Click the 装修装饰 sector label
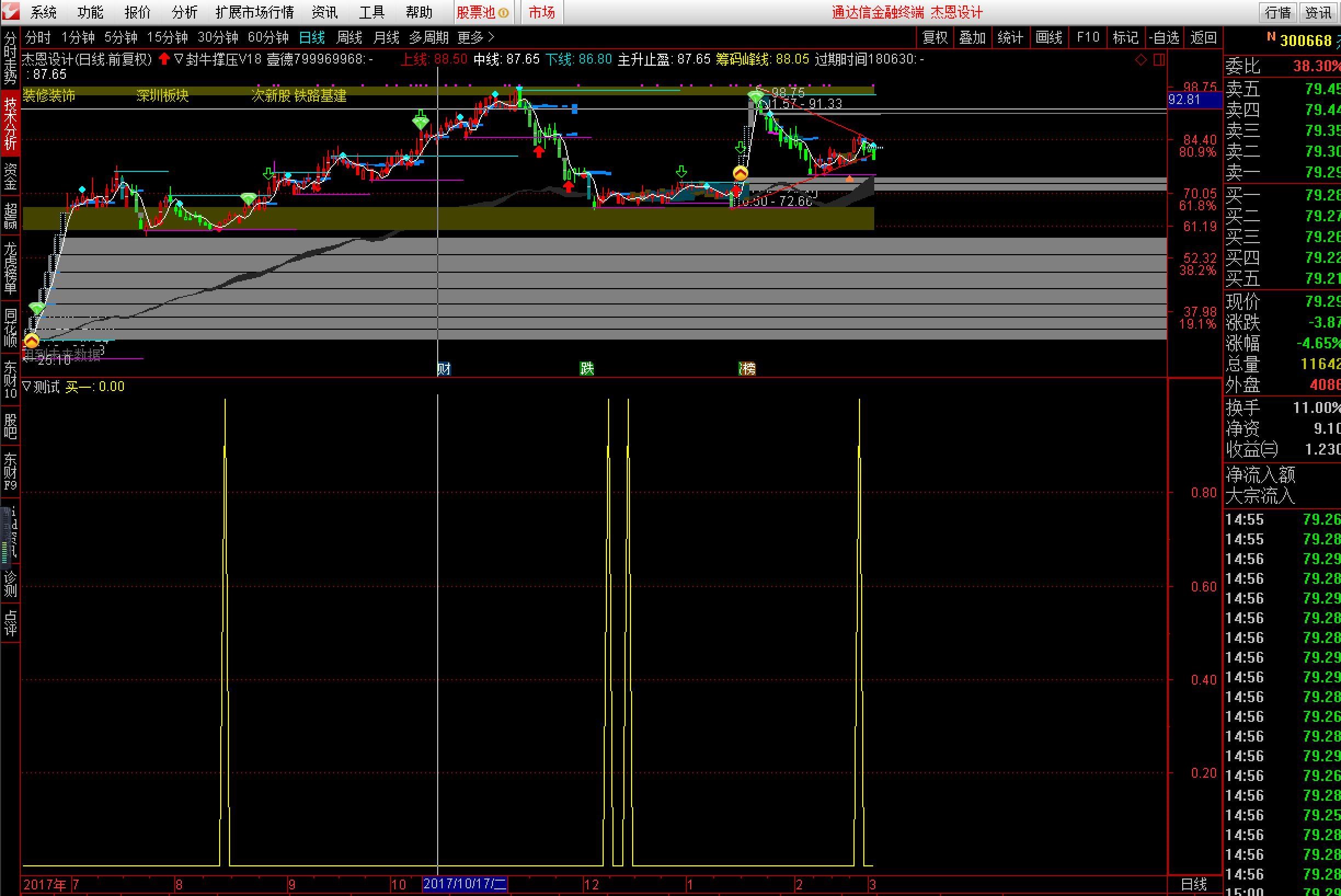The image size is (1341, 896). point(49,95)
